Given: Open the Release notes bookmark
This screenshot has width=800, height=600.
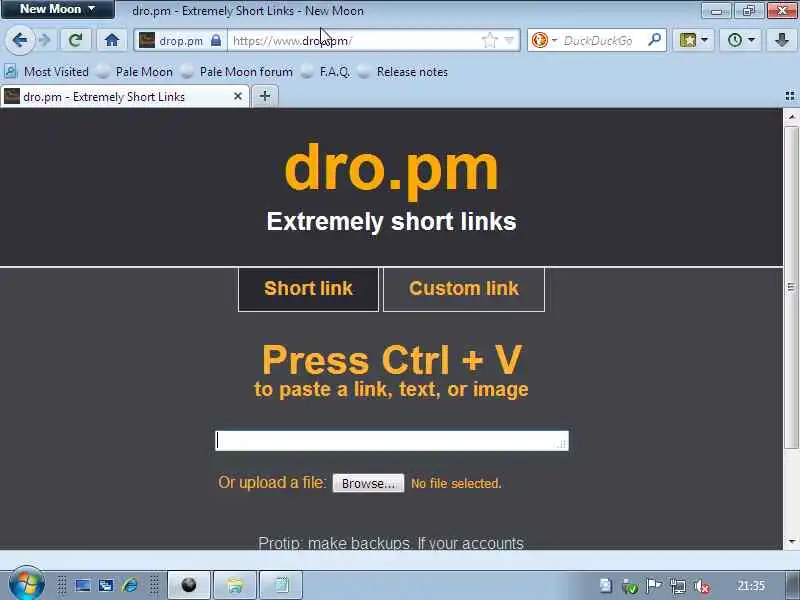Looking at the screenshot, I should (403, 72).
